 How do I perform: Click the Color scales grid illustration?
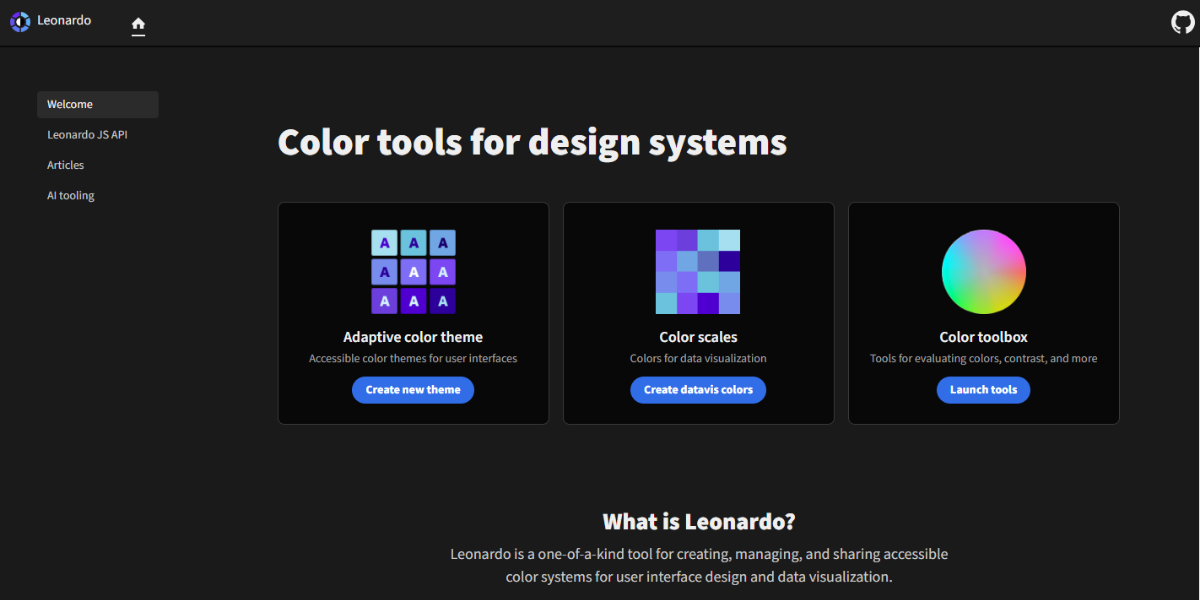click(698, 272)
